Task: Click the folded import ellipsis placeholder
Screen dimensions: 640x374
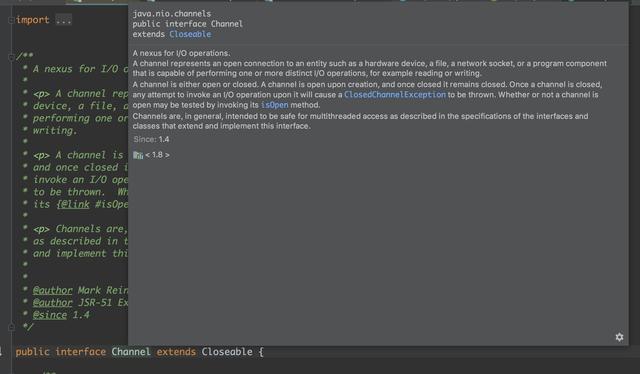Action: tap(64, 20)
